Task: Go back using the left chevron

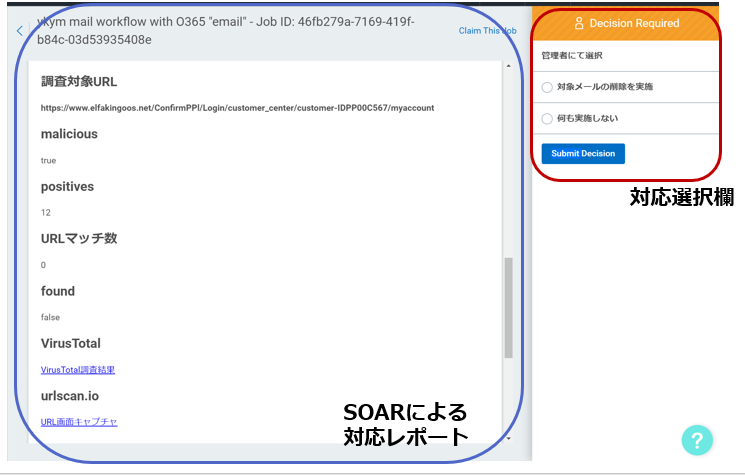Action: pyautogui.click(x=19, y=31)
